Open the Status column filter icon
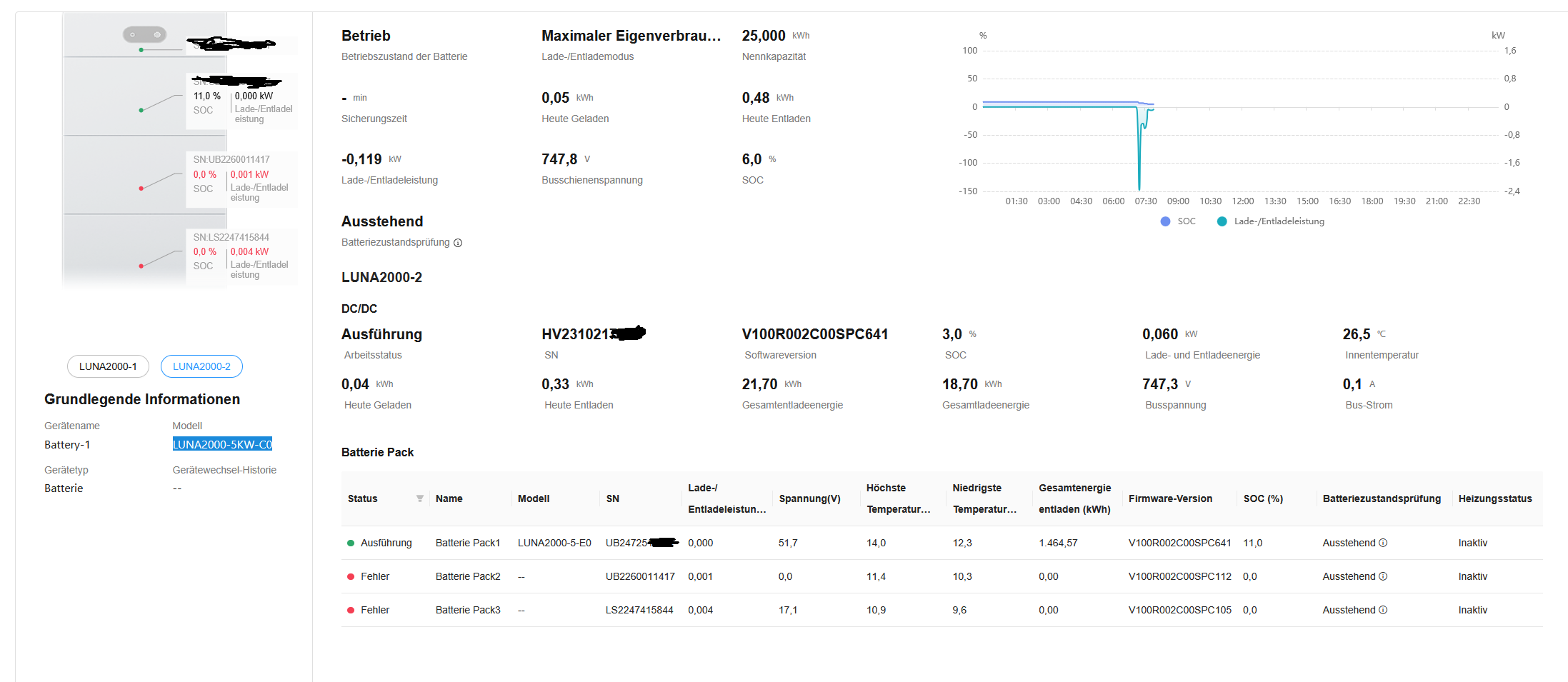This screenshot has height=682, width=1568. [x=420, y=498]
